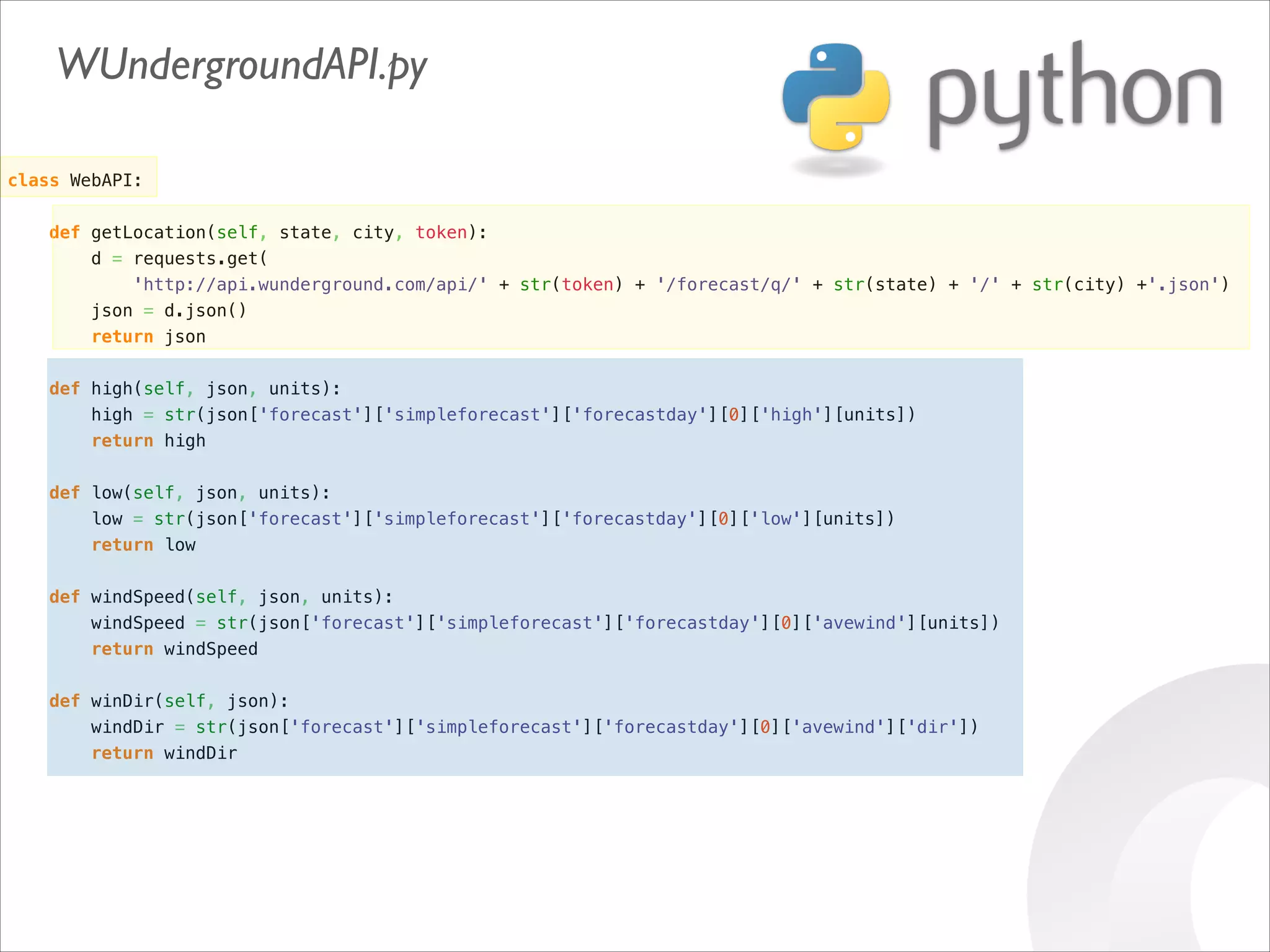Click the '.json' string at line end
Image resolution: width=1270 pixels, height=952 pixels.
click(1184, 284)
